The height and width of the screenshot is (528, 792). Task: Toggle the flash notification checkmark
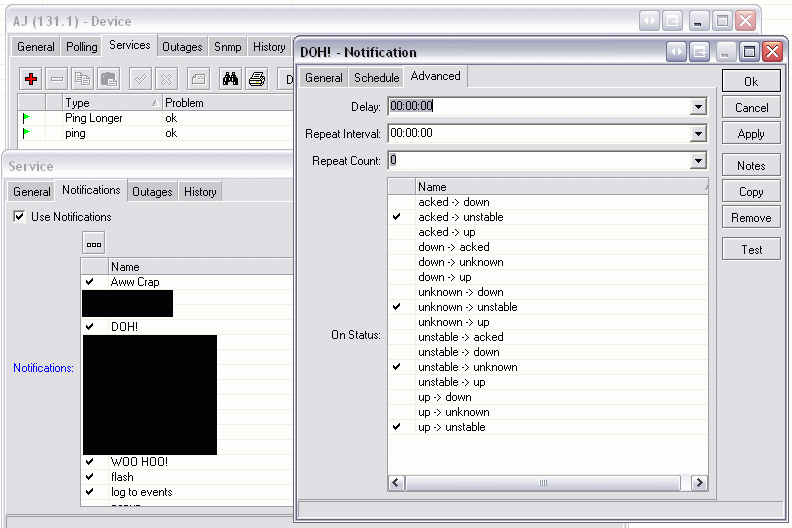pyautogui.click(x=90, y=477)
